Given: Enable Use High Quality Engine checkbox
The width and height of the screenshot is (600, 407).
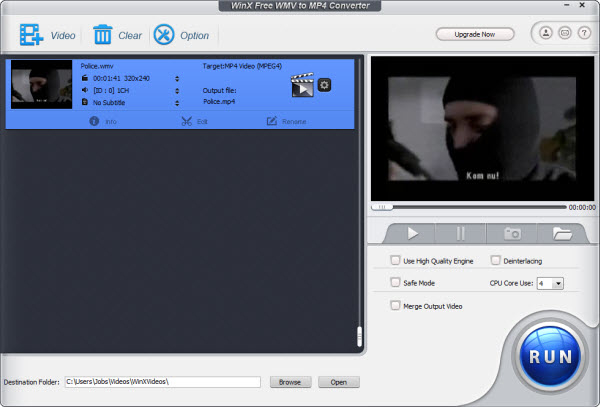Looking at the screenshot, I should [x=395, y=260].
